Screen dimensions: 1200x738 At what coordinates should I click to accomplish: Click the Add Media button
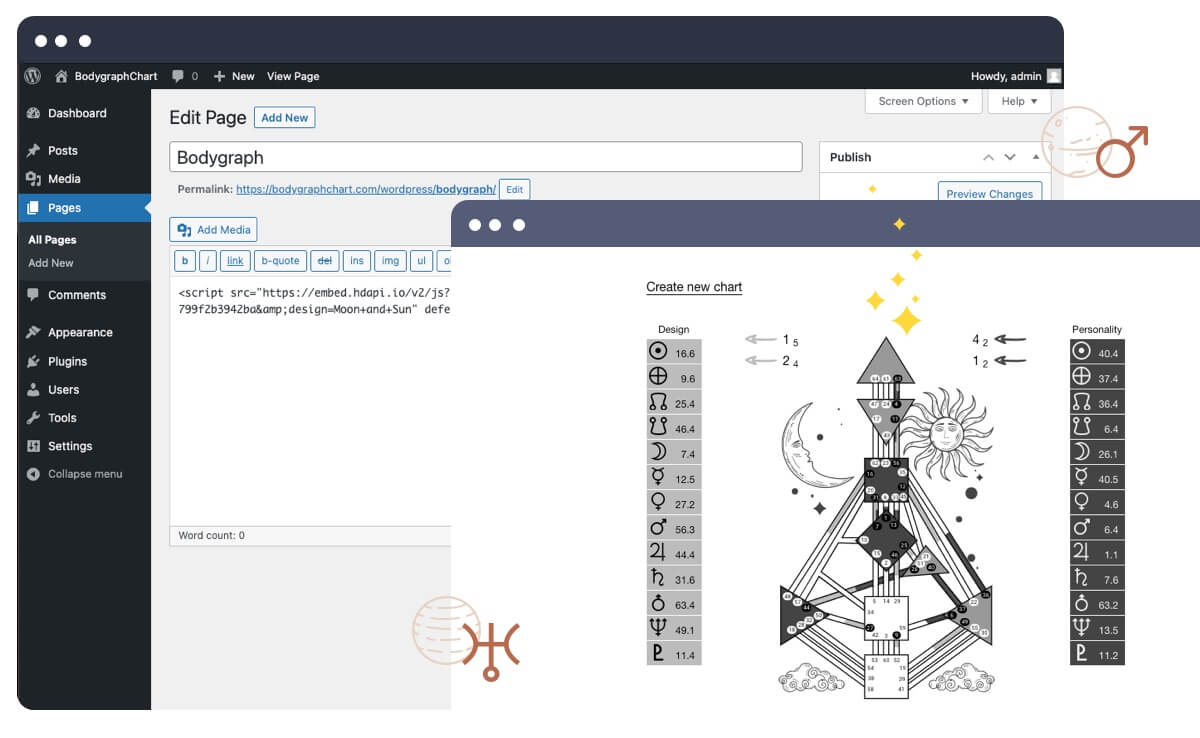click(212, 229)
